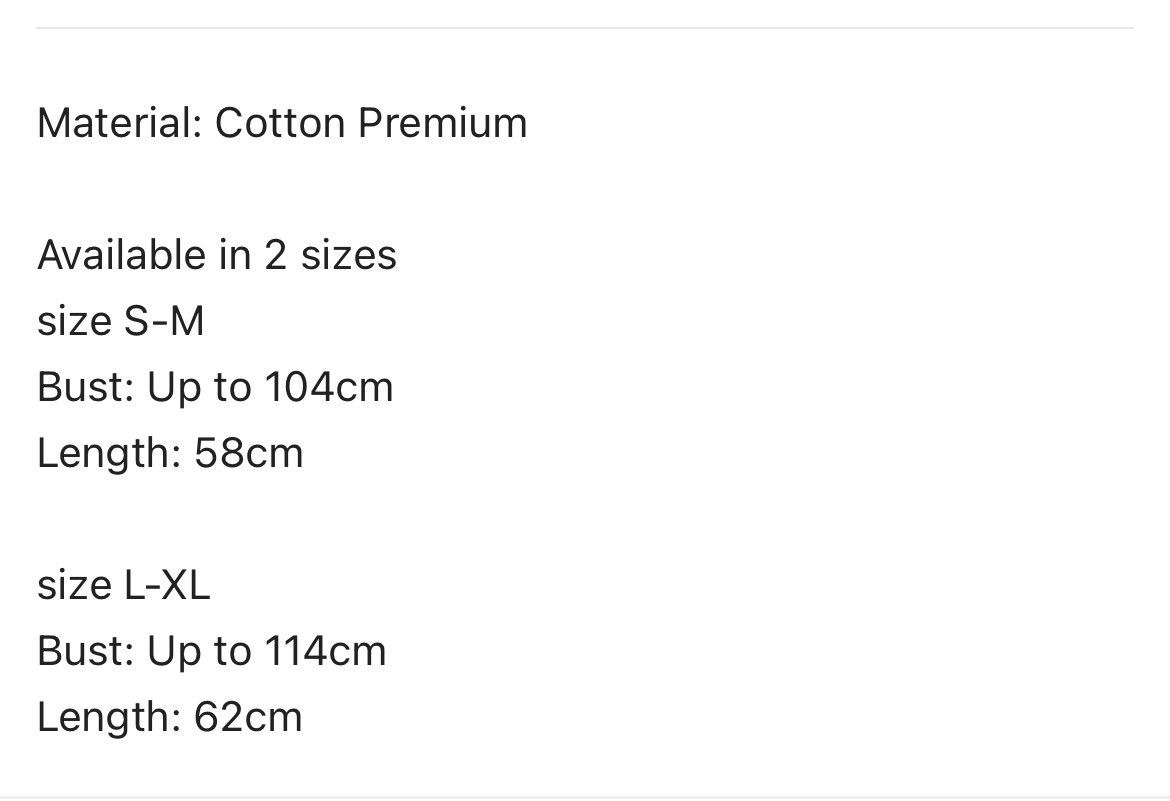Click 'Bust: Up to 114cm' text
Screen dimensions: 1170x801
pos(212,650)
